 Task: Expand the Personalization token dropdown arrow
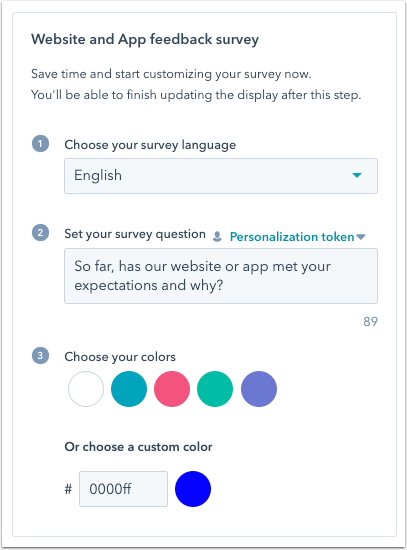(x=361, y=237)
